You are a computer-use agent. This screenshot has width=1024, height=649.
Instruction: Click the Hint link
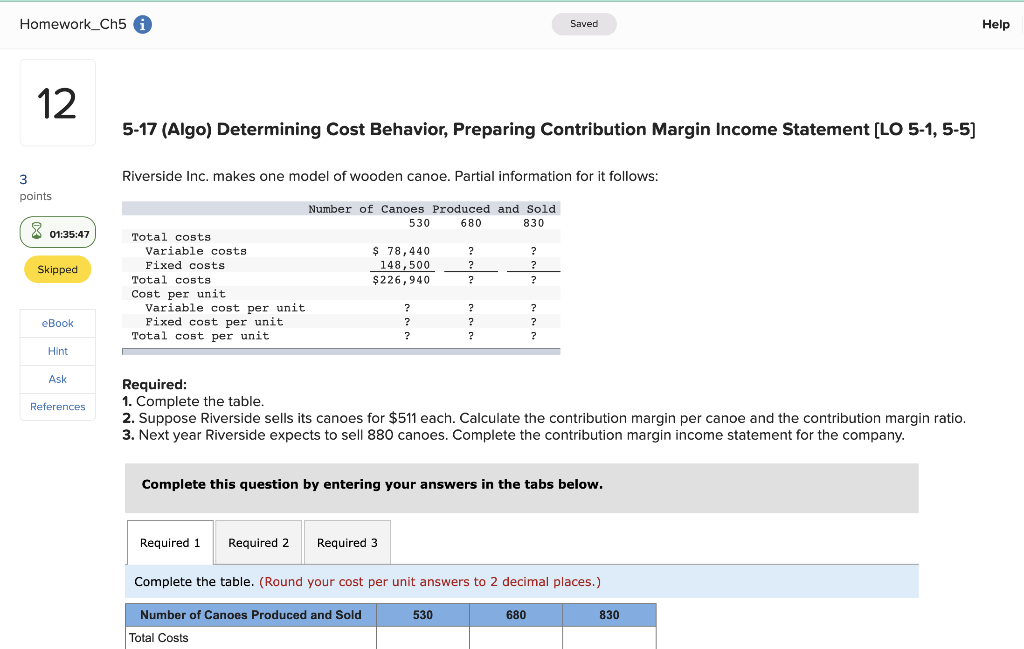coord(57,351)
